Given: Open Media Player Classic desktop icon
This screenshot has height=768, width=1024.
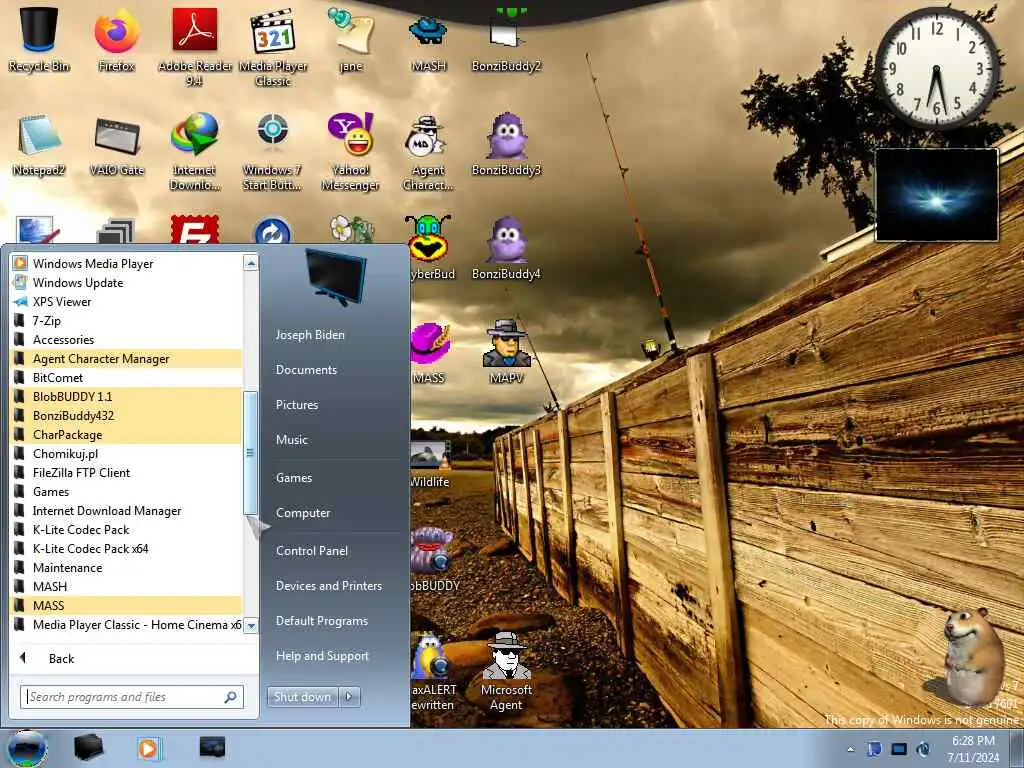Looking at the screenshot, I should pos(273,46).
